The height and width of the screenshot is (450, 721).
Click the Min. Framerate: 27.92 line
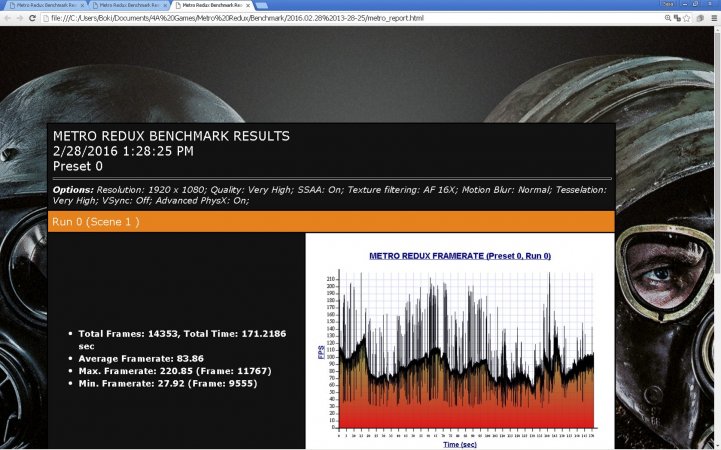pos(168,383)
